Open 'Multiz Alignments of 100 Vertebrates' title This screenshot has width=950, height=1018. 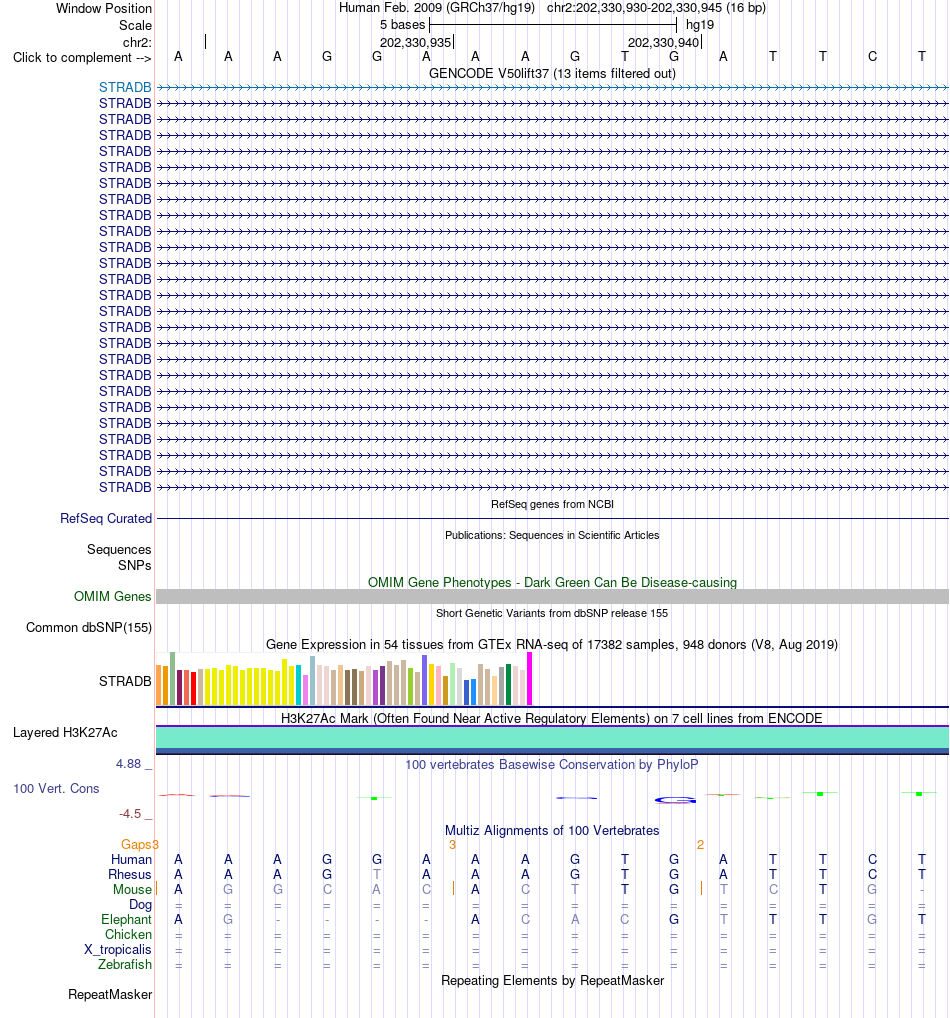[552, 830]
